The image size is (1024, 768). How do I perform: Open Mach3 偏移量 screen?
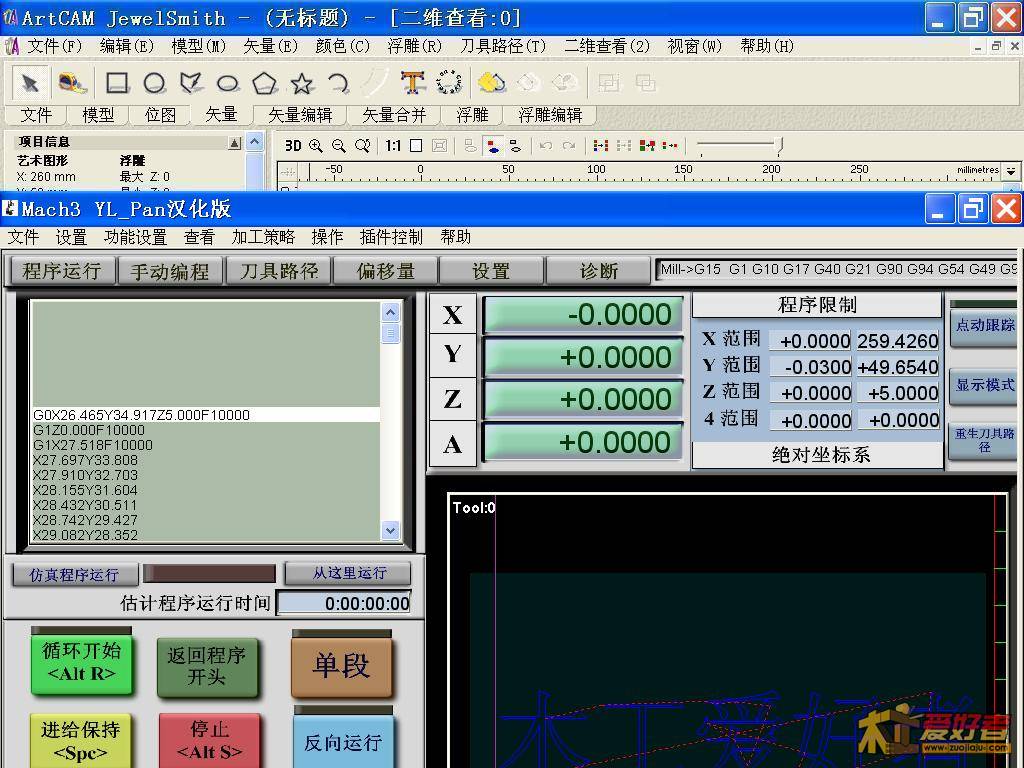pos(386,271)
